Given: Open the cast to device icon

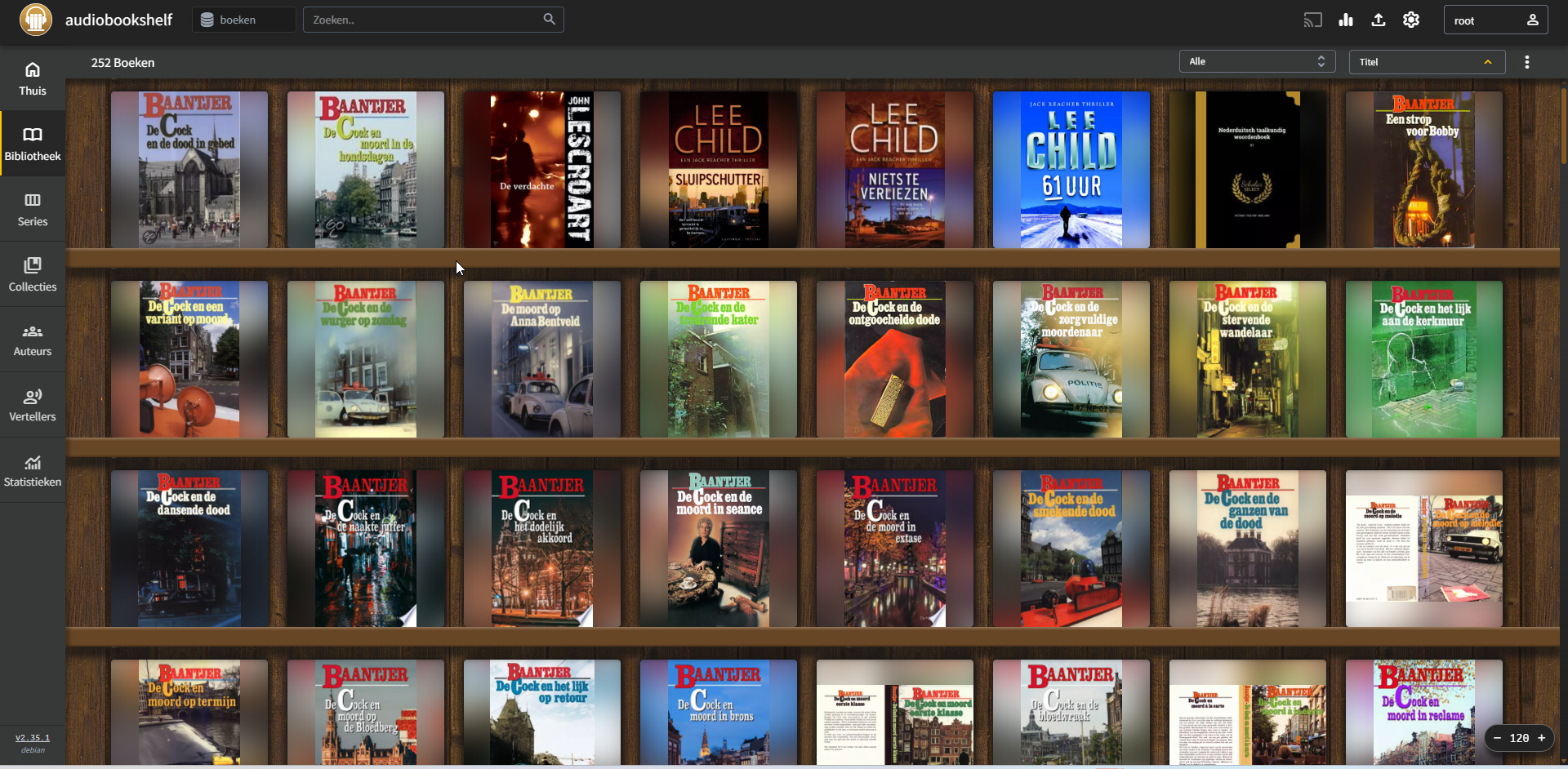Looking at the screenshot, I should click(1312, 20).
